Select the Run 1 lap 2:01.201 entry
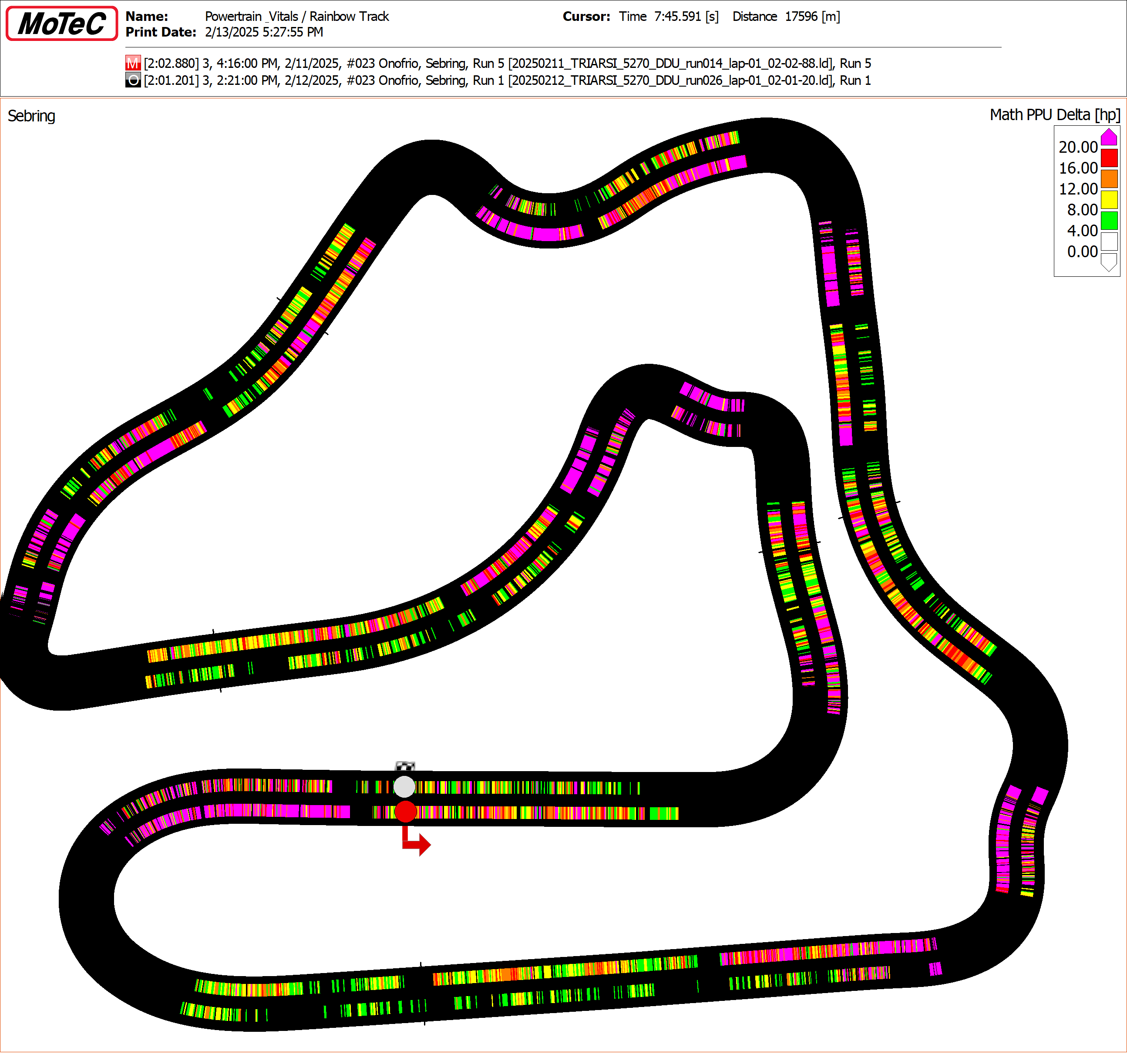1127x1064 pixels. (507, 81)
